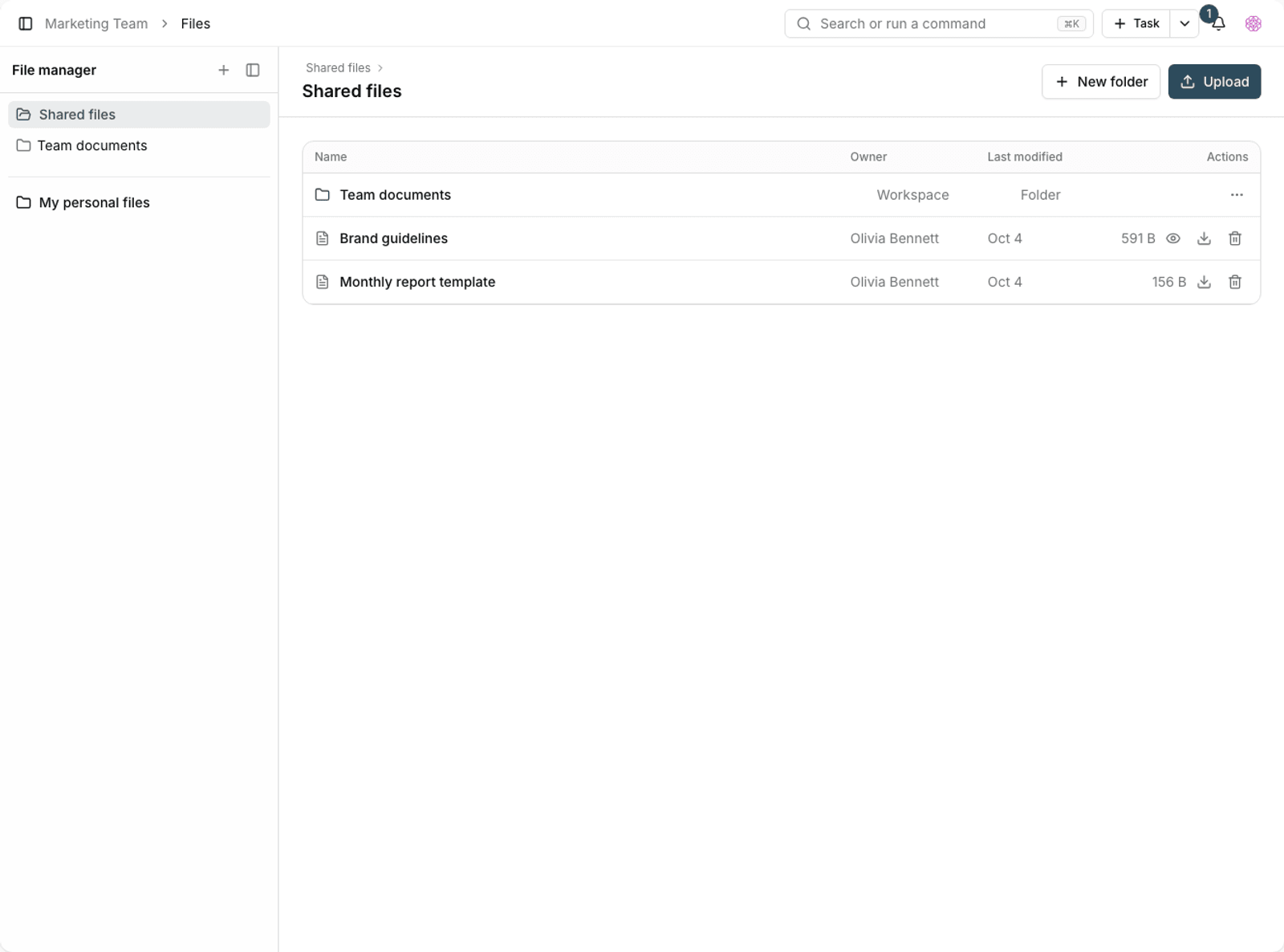The image size is (1284, 952).
Task: Open the Brand guidelines file name
Action: [393, 238]
